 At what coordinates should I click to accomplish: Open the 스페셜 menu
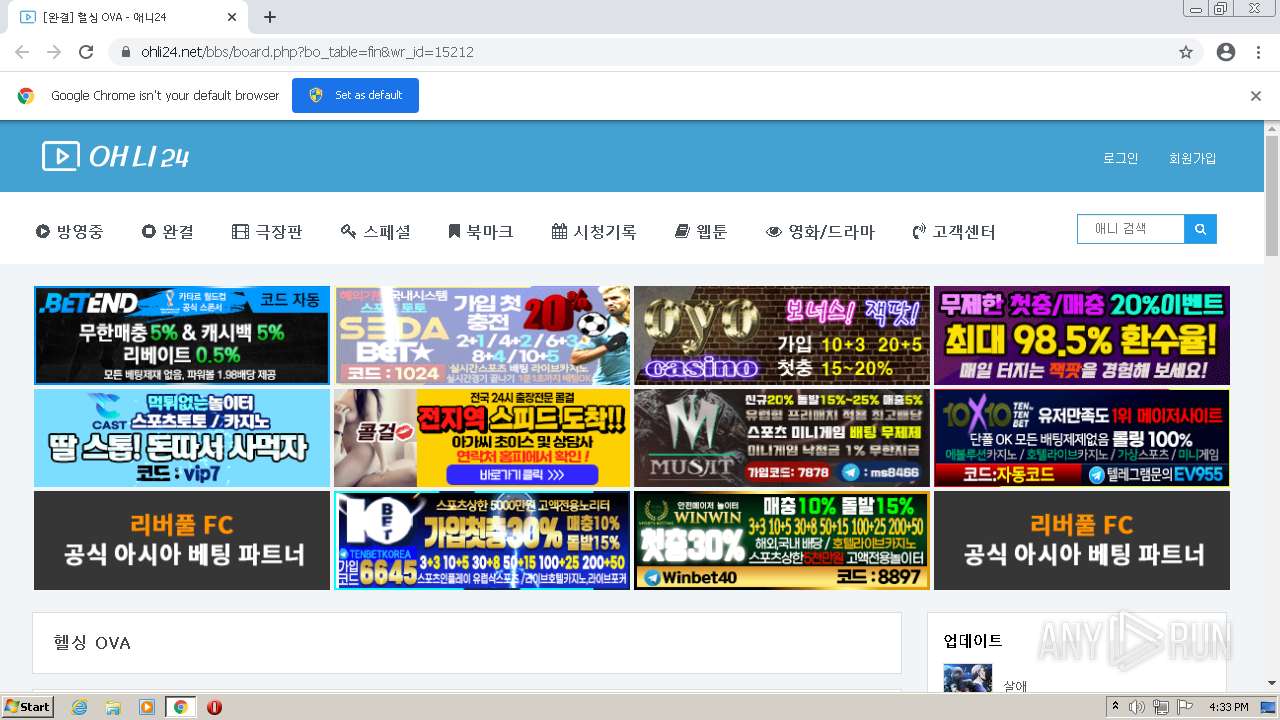[375, 231]
